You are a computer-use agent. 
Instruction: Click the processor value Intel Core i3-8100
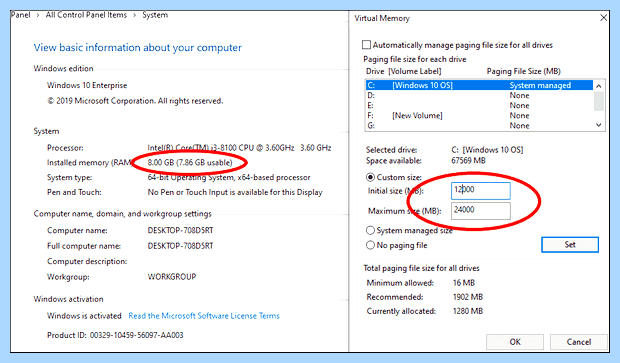(x=239, y=148)
